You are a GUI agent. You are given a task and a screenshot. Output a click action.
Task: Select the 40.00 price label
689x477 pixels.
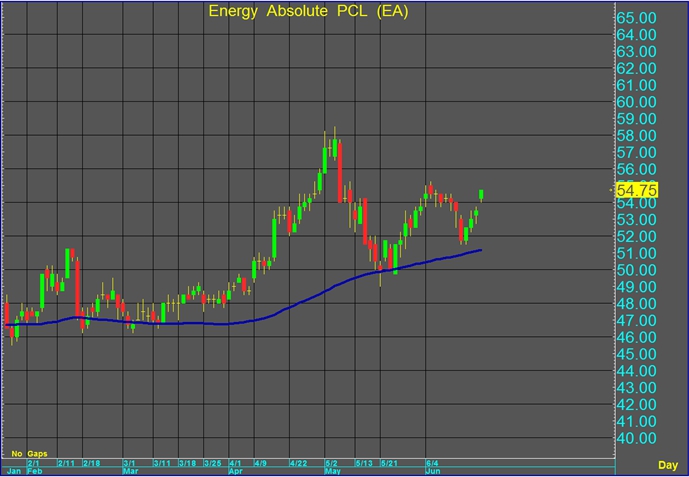pyautogui.click(x=636, y=438)
